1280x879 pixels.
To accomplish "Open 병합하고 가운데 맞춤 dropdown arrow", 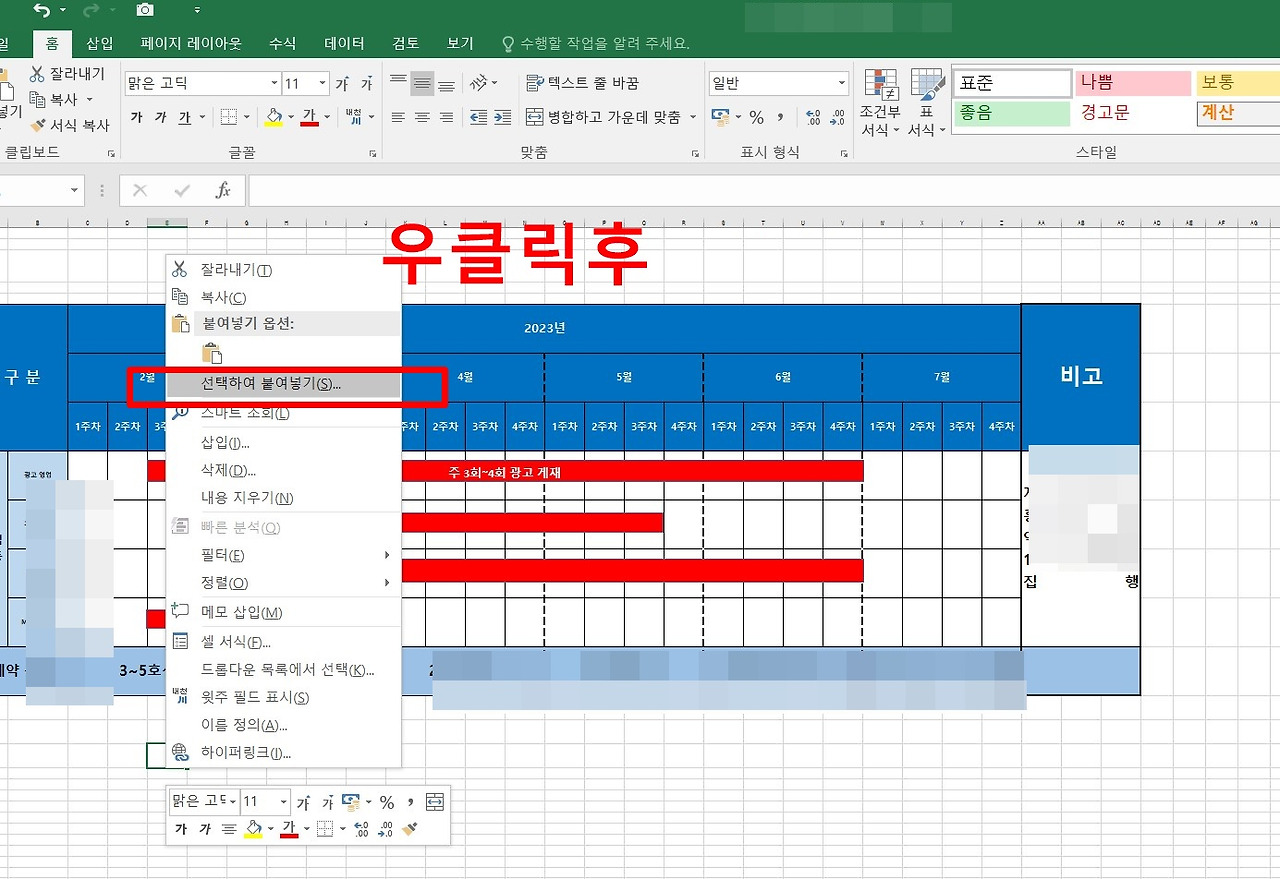I will pos(692,117).
